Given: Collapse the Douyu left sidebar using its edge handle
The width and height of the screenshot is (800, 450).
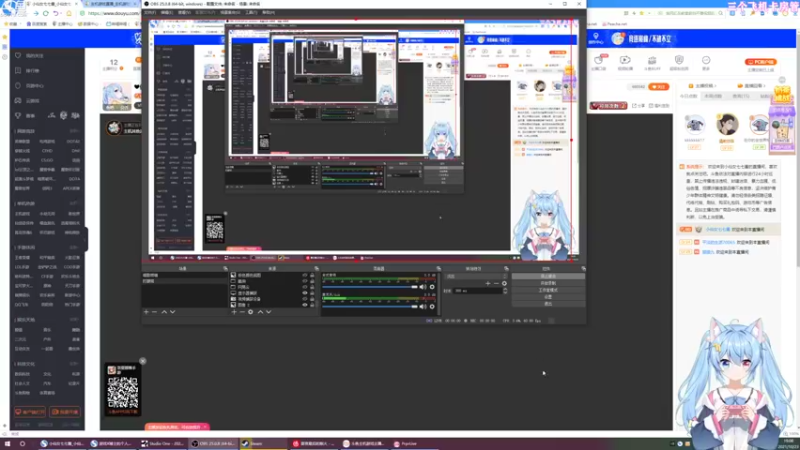Looking at the screenshot, I should (x=86, y=239).
